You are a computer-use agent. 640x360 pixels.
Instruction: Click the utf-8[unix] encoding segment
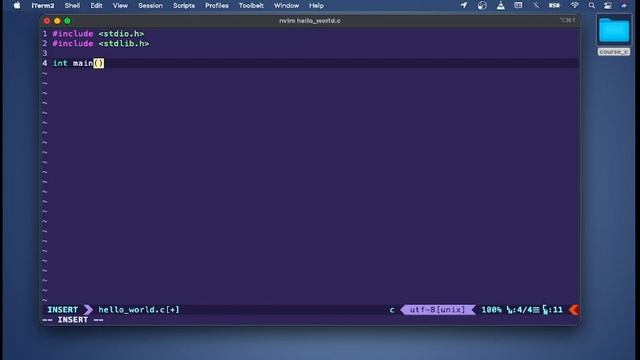[437, 310]
